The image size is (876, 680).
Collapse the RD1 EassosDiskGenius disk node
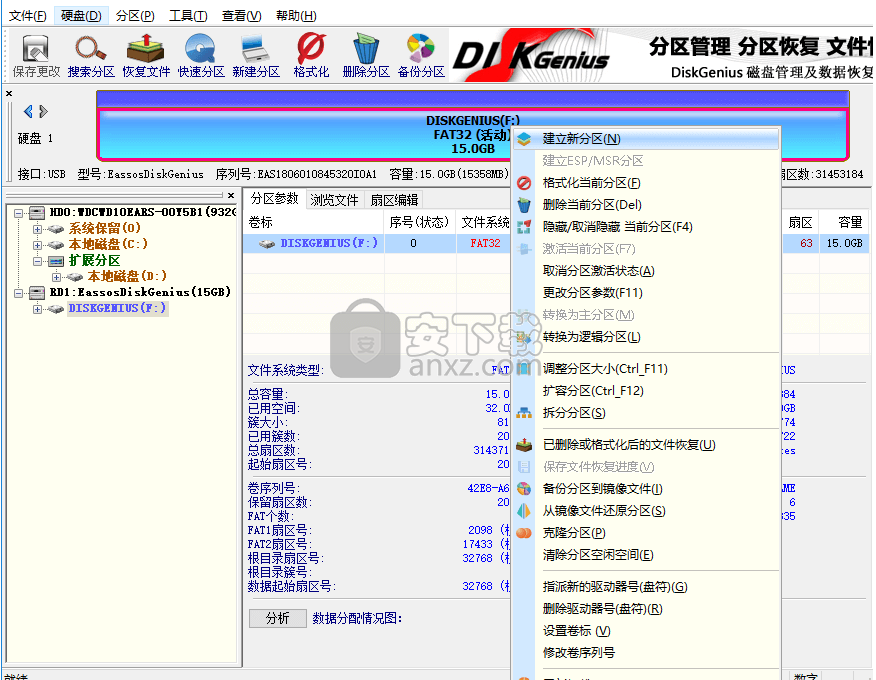pos(18,293)
